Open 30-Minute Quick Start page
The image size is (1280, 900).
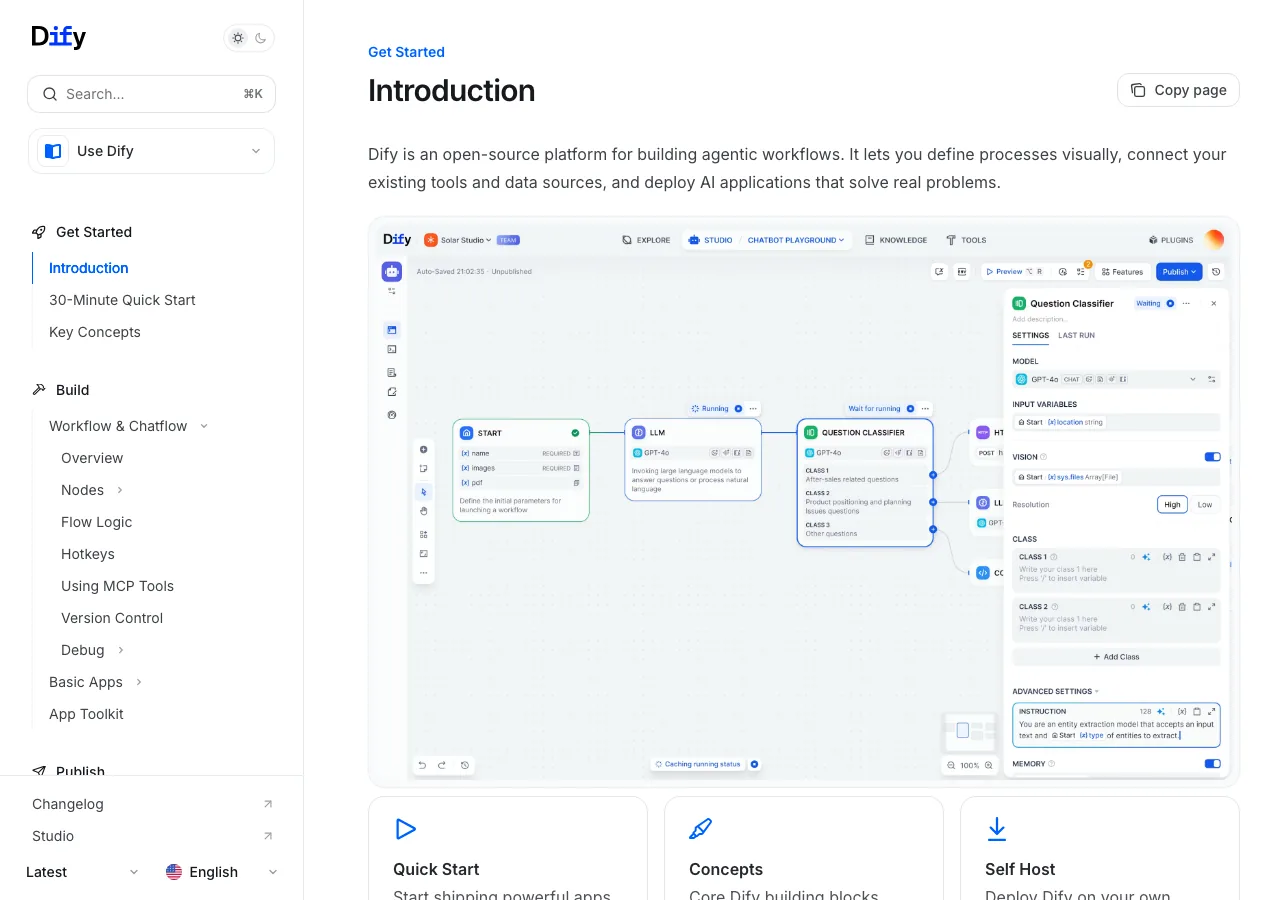point(122,300)
